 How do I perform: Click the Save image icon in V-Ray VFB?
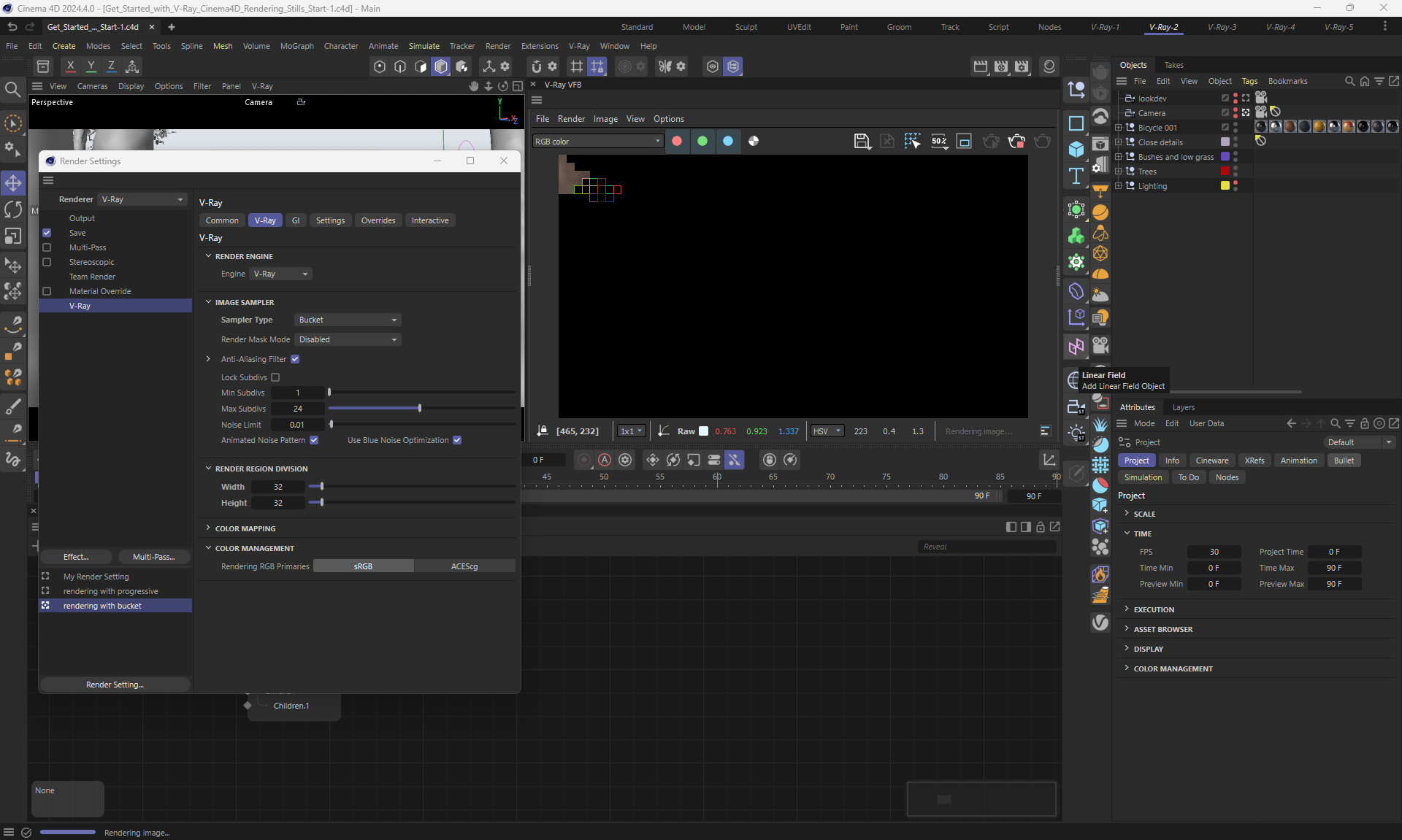(862, 142)
